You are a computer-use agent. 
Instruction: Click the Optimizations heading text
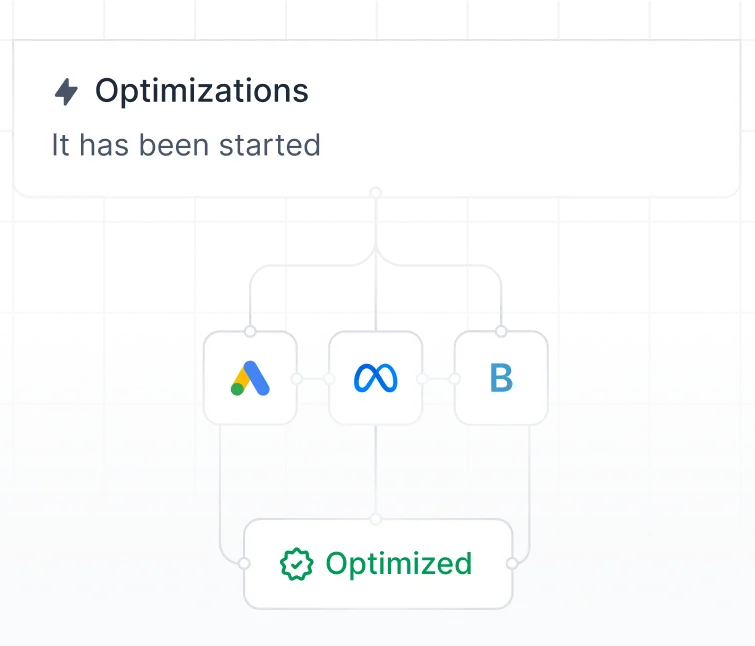202,90
